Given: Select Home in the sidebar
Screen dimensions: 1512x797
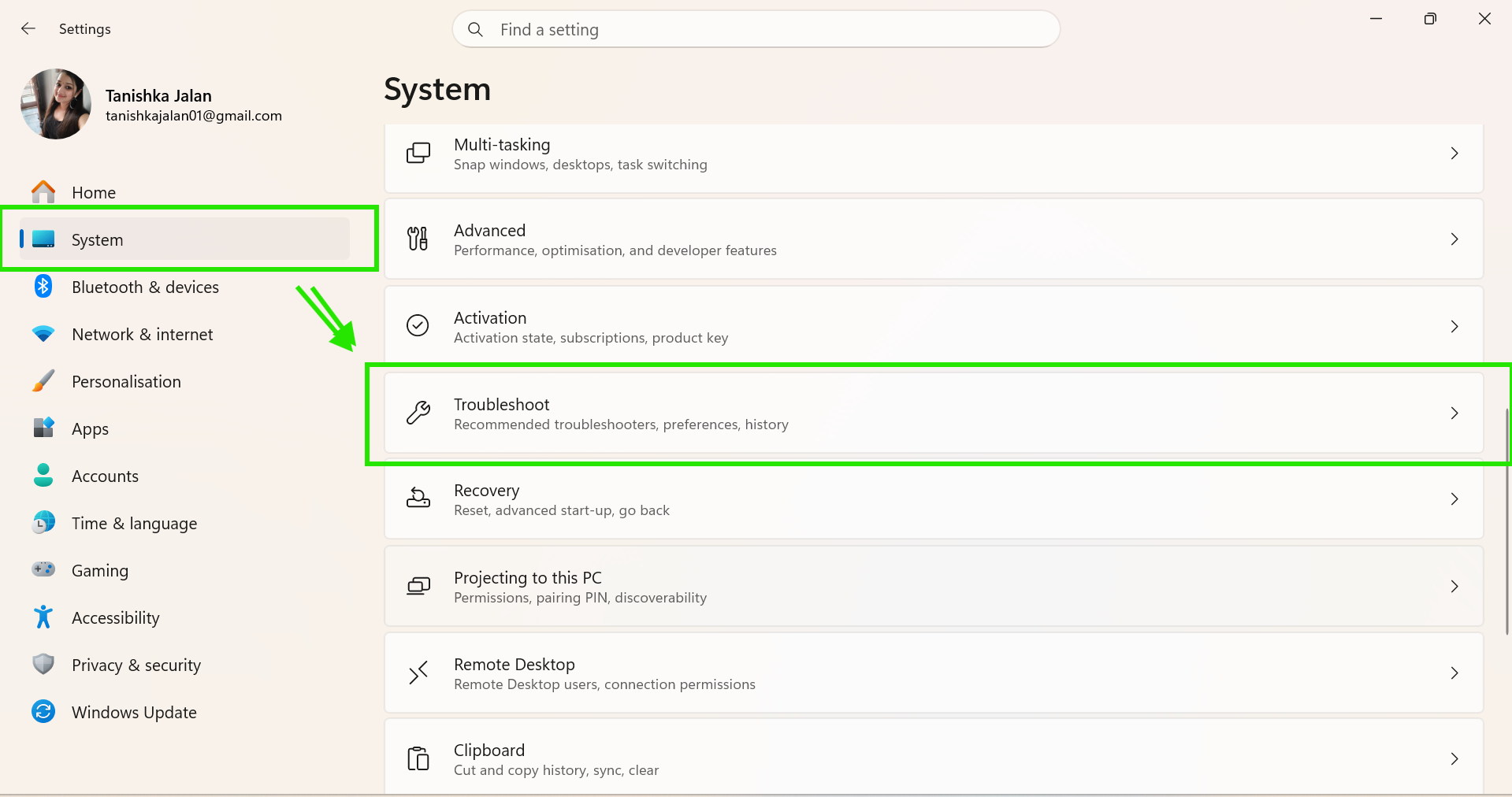Looking at the screenshot, I should coord(184,192).
